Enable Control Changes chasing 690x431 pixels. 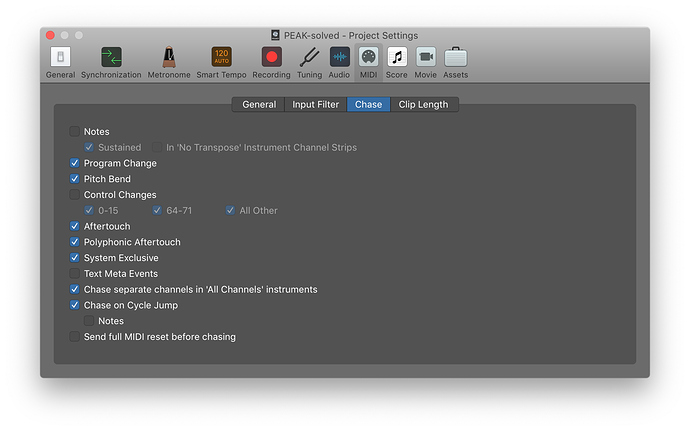pos(75,195)
